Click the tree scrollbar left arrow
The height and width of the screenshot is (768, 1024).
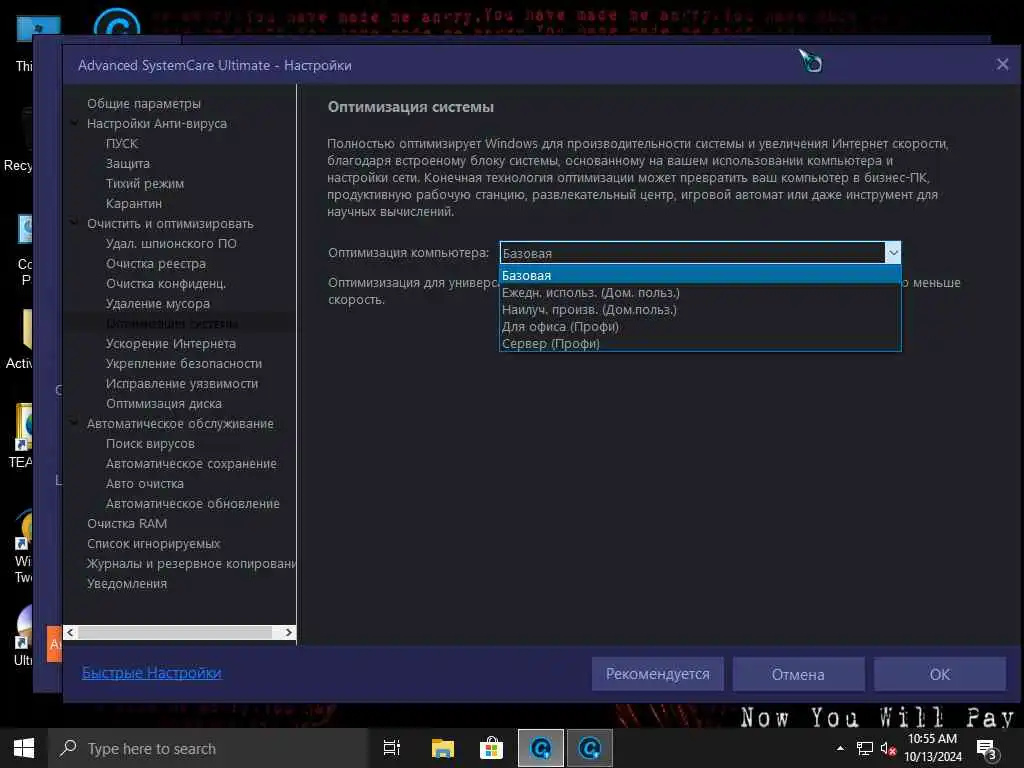[x=71, y=632]
